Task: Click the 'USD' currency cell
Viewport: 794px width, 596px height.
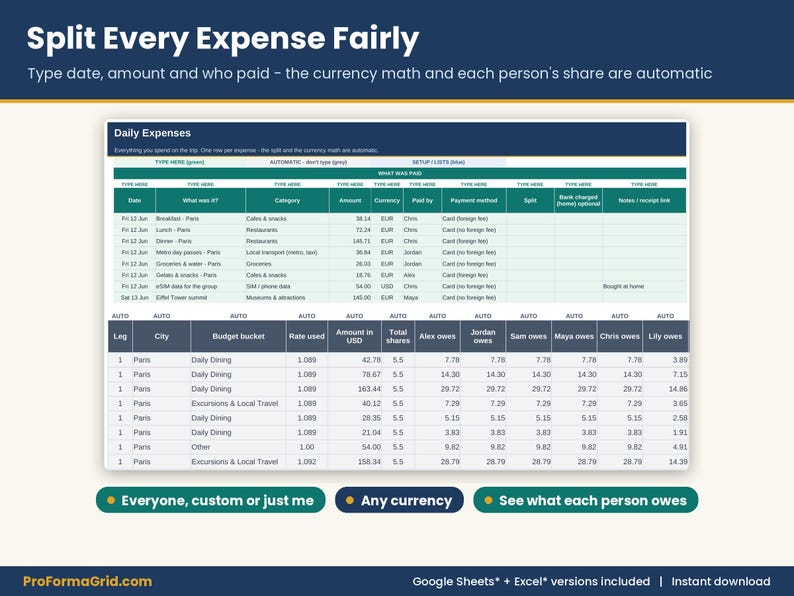Action: click(x=387, y=286)
